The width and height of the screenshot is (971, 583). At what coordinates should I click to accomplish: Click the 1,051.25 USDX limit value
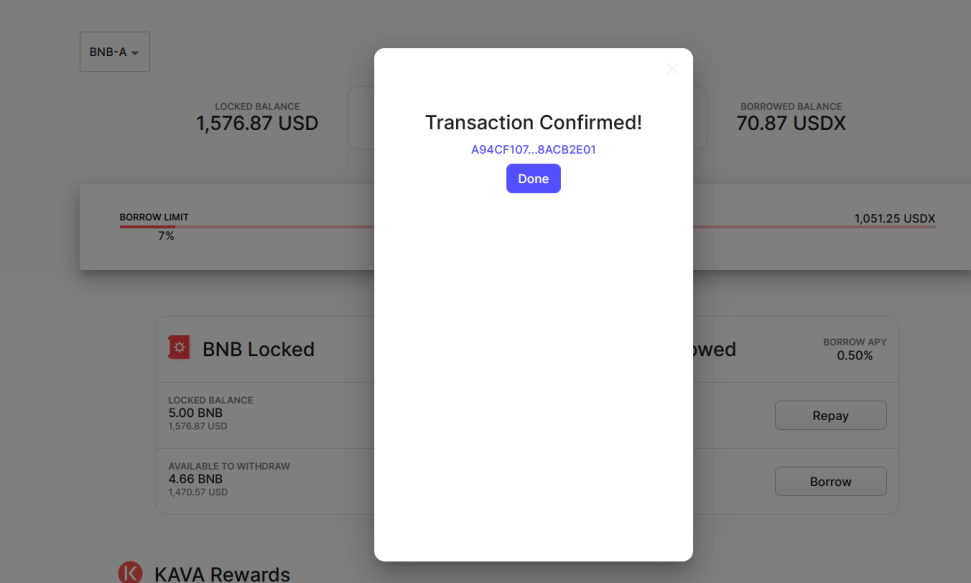tap(894, 219)
